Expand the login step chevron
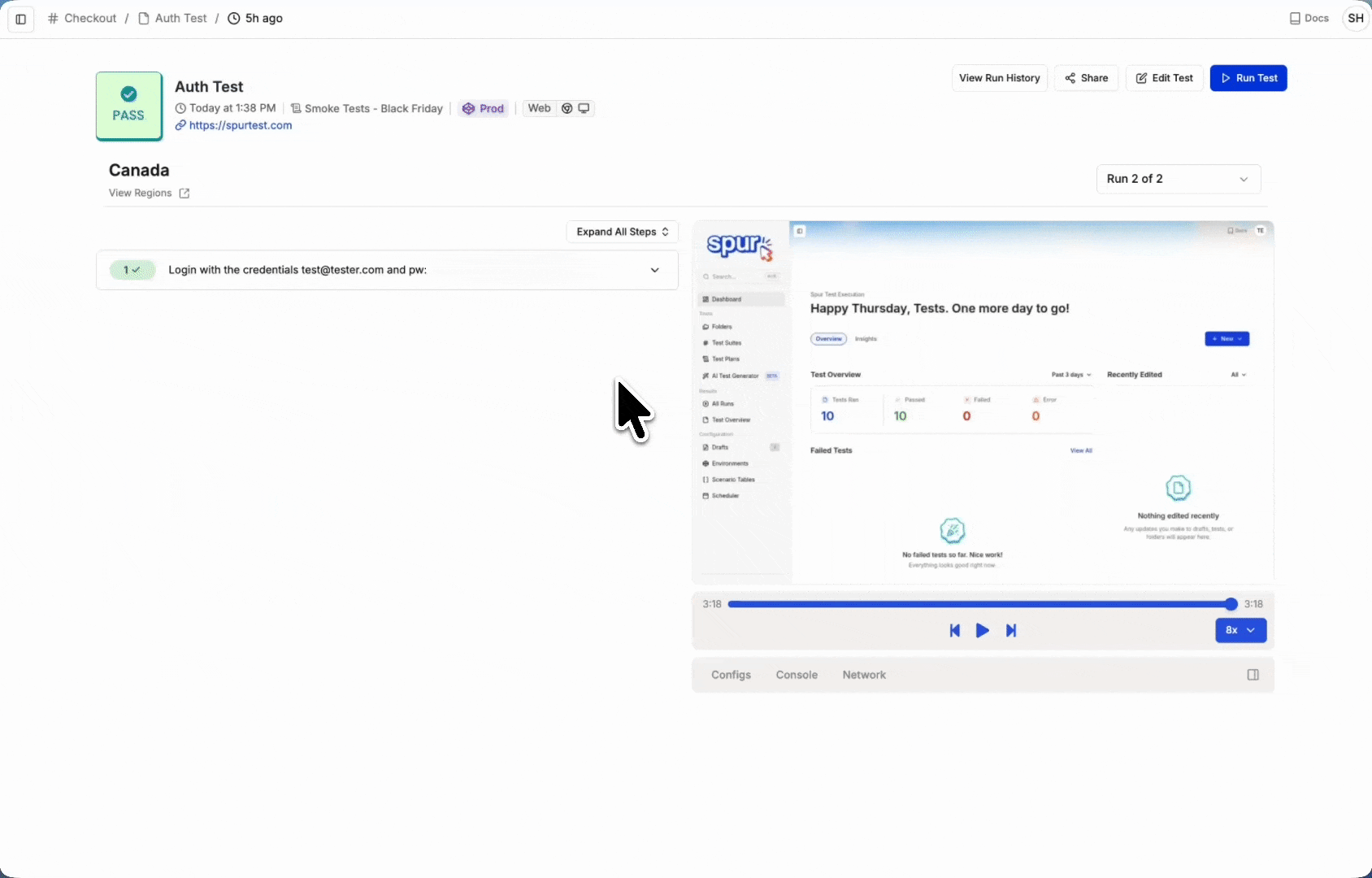This screenshot has width=1372, height=878. tap(654, 270)
